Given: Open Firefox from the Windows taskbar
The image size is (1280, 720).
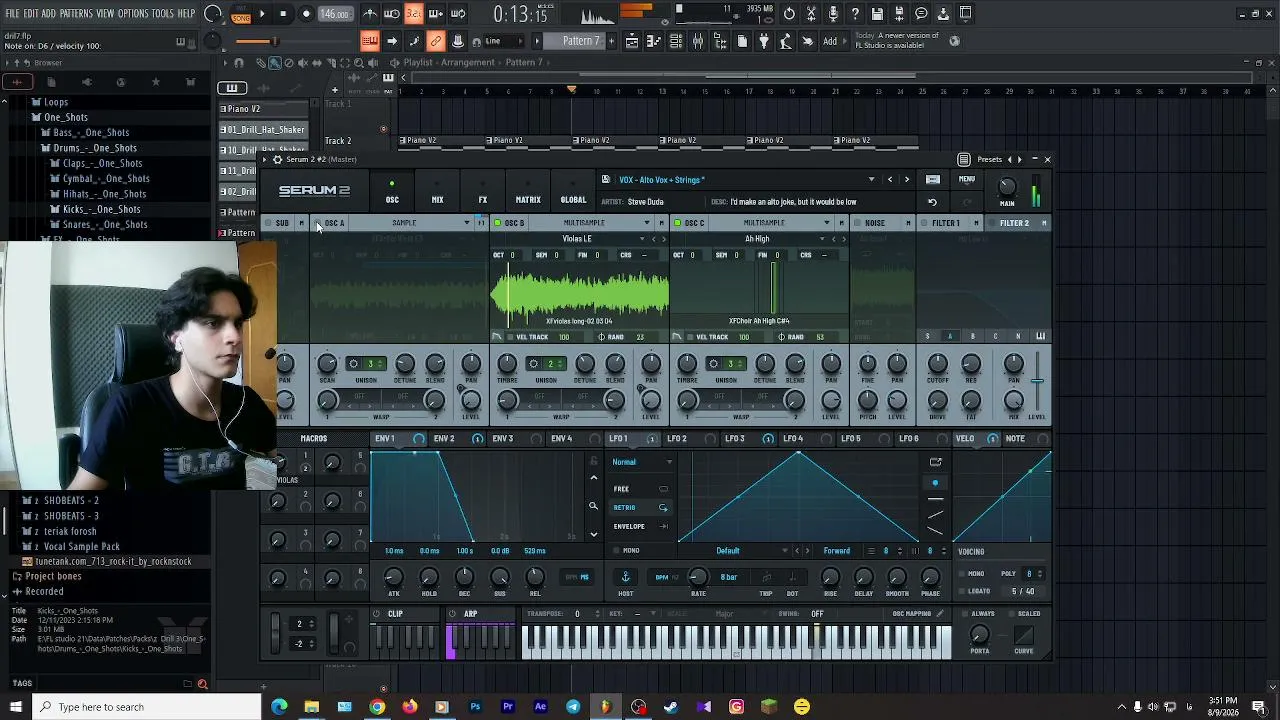Looking at the screenshot, I should pos(410,707).
